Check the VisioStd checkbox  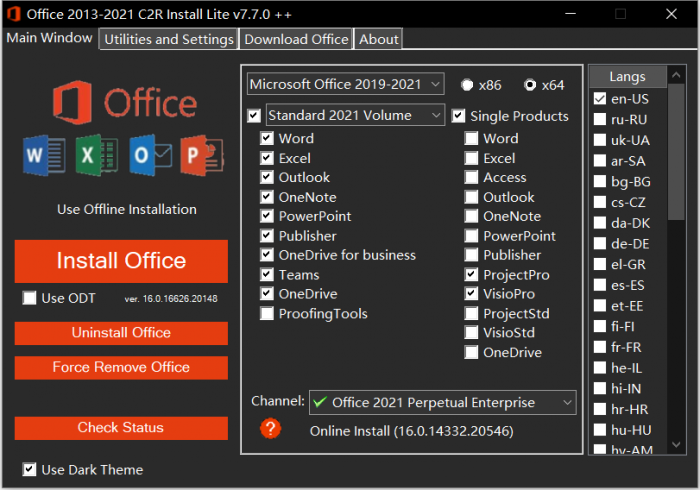point(471,332)
